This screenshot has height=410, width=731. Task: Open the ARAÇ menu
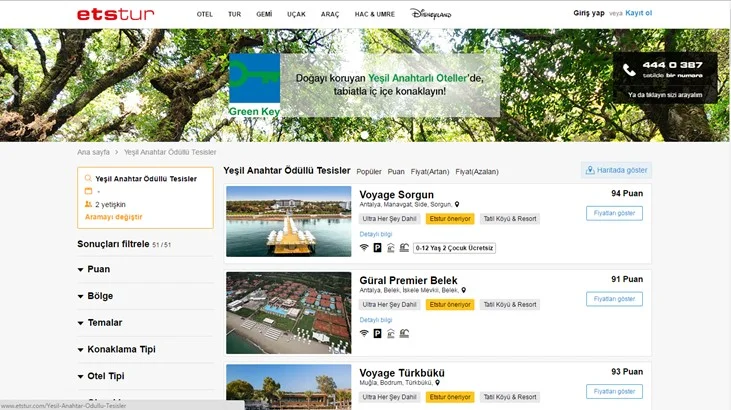point(330,14)
